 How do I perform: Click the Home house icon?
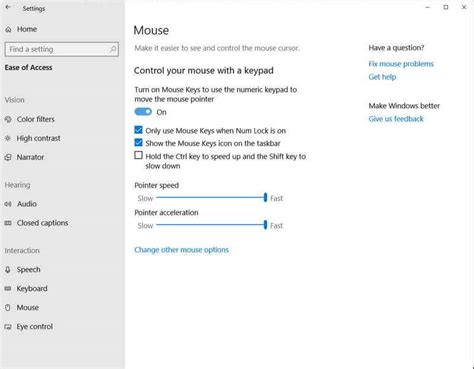click(x=8, y=30)
